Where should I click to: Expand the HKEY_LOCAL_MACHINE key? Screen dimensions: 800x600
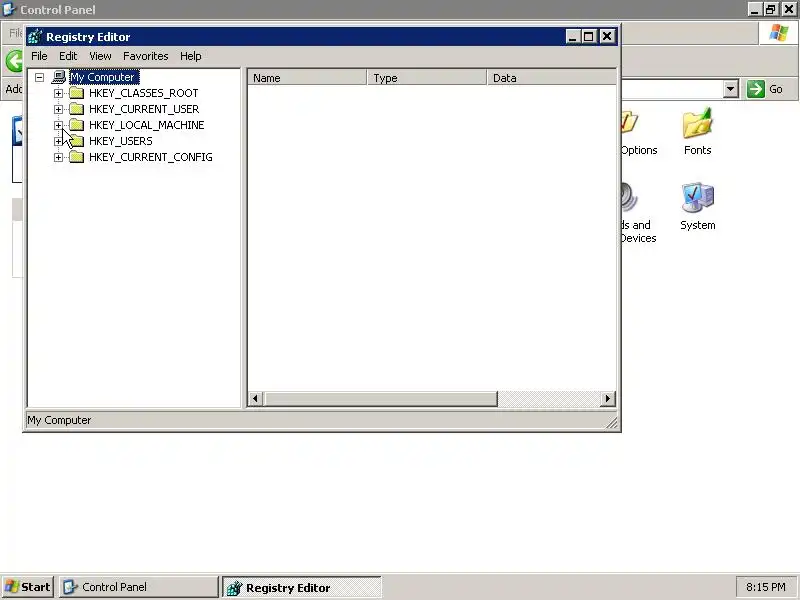(58, 125)
